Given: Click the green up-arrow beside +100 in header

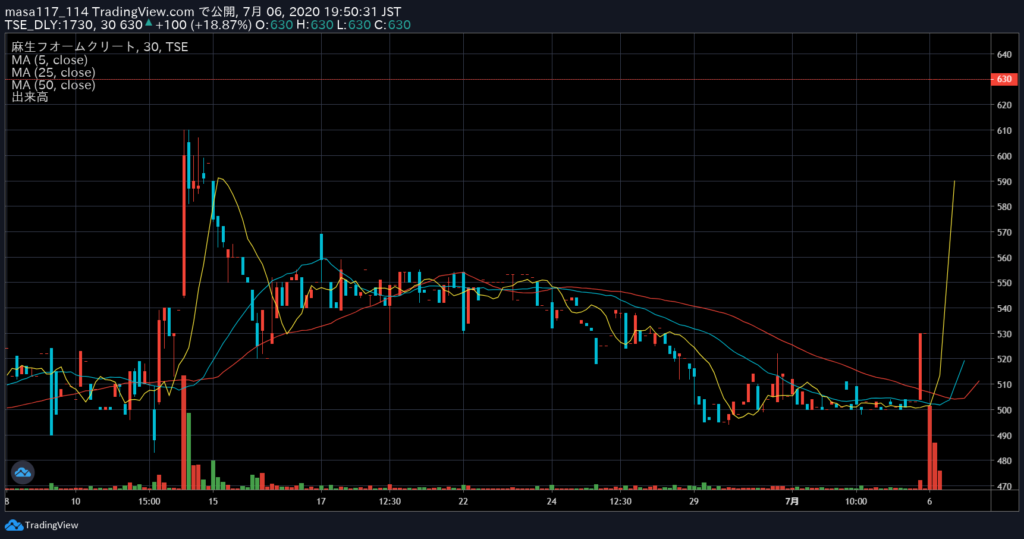Looking at the screenshot, I should coord(148,23).
